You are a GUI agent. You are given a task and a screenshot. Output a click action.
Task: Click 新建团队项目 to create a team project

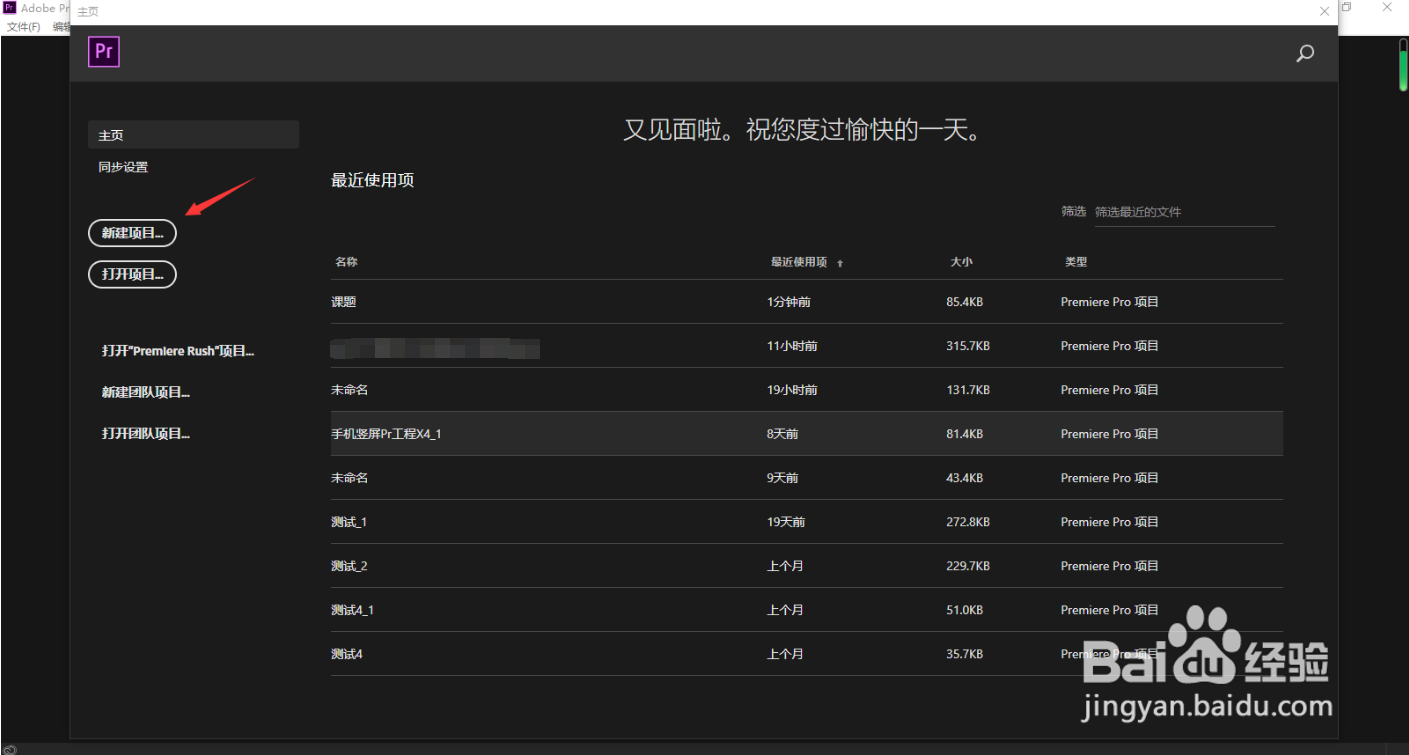[144, 391]
